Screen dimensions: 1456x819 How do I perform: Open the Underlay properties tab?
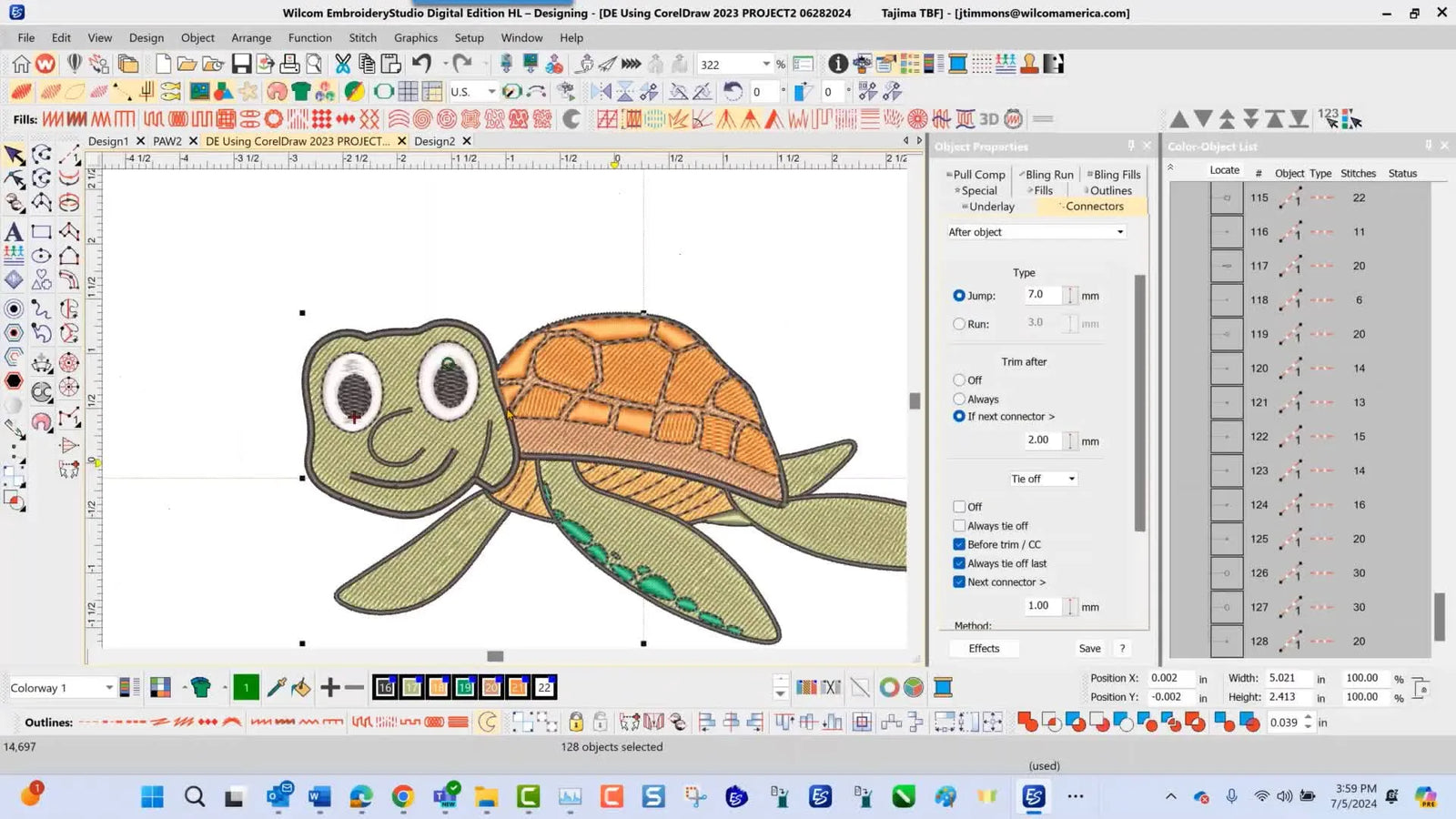pos(991,207)
